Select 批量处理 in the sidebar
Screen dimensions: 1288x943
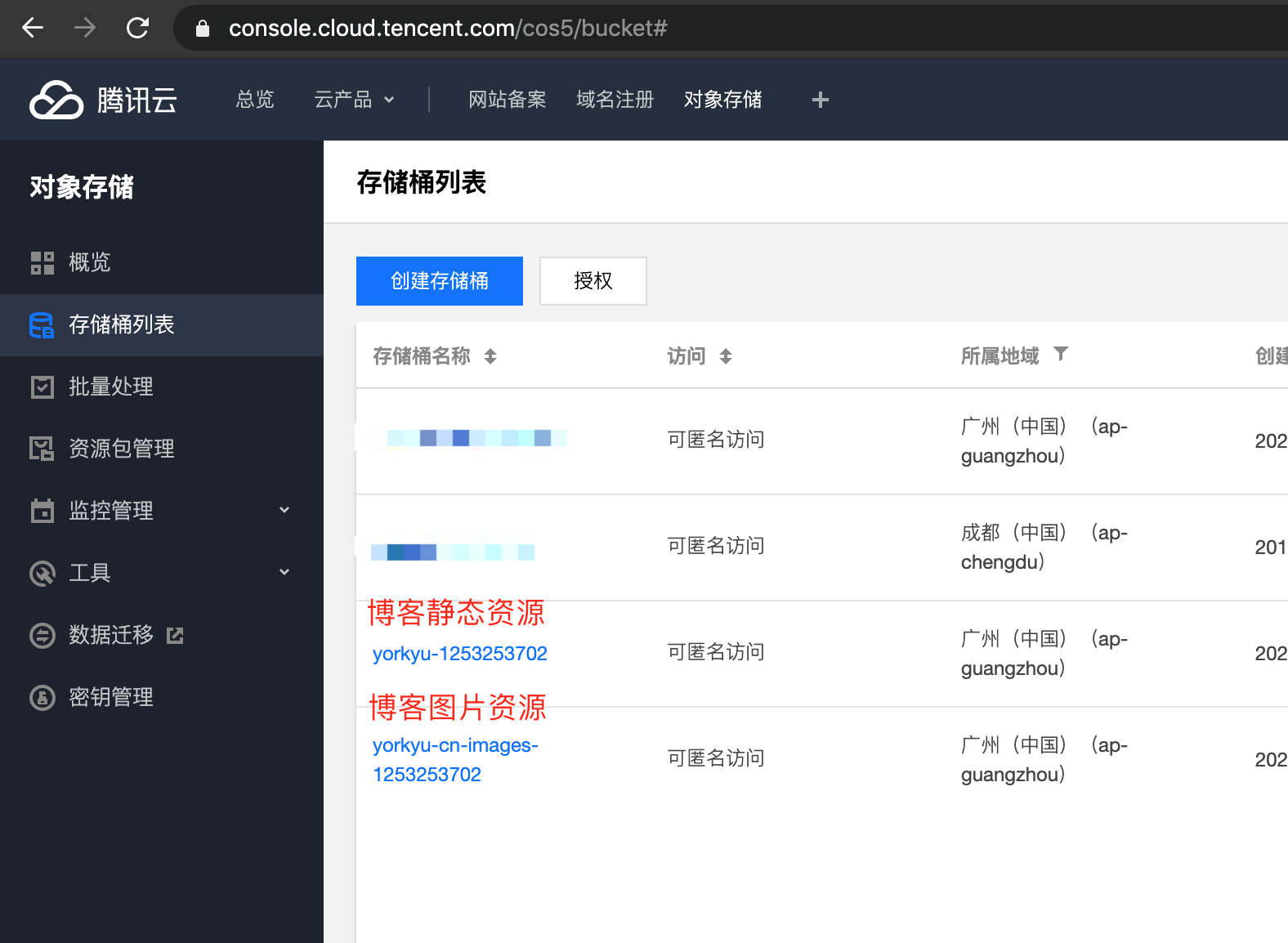pyautogui.click(x=162, y=387)
